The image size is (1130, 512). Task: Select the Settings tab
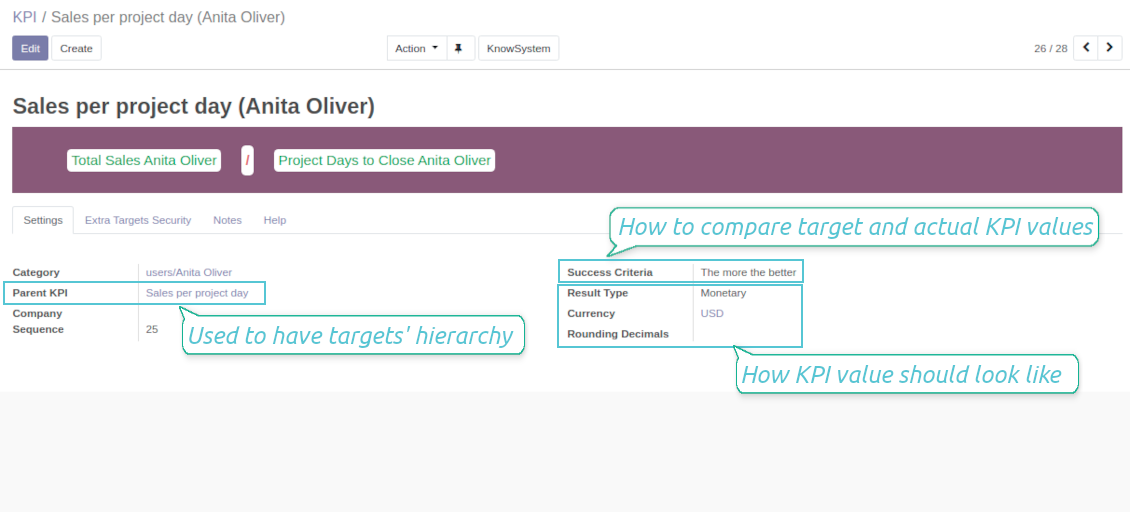point(43,220)
